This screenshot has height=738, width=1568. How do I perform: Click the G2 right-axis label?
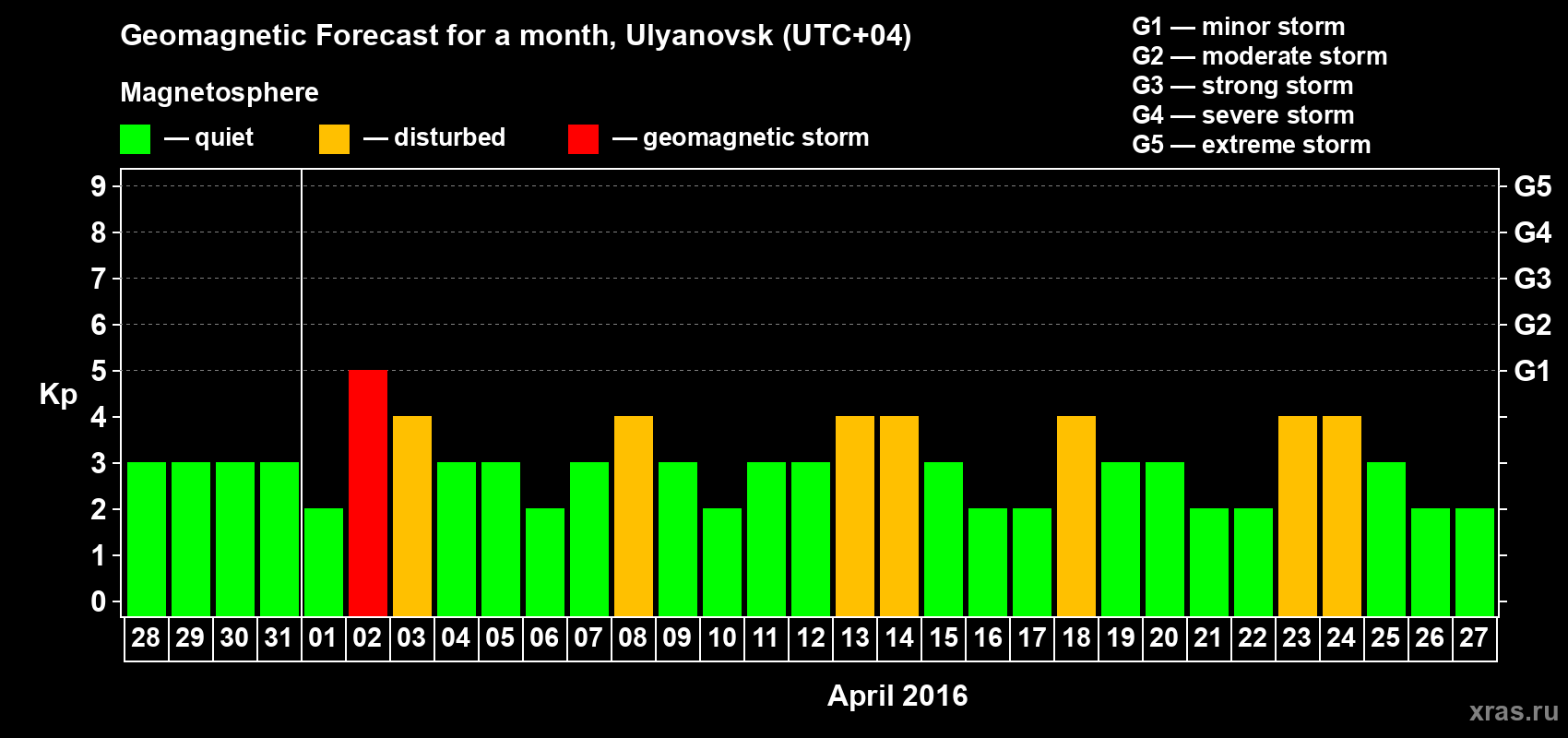coord(1533,325)
